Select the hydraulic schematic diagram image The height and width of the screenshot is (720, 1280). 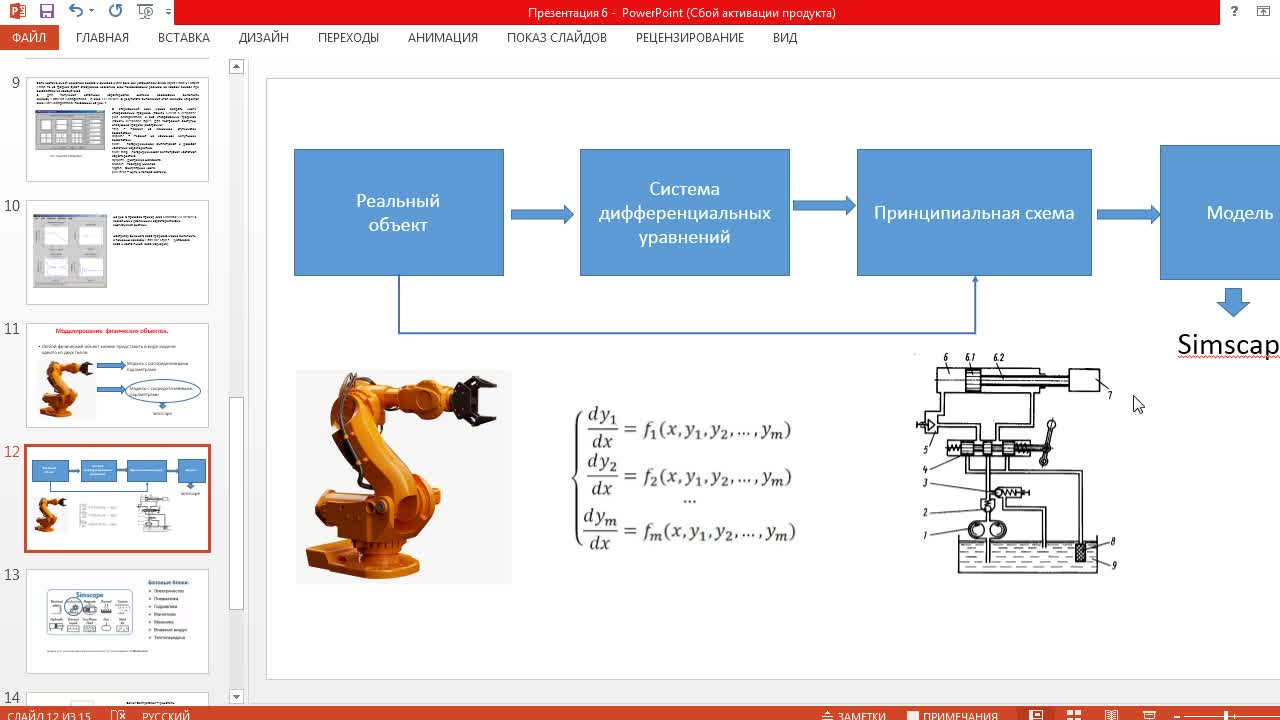point(1018,464)
